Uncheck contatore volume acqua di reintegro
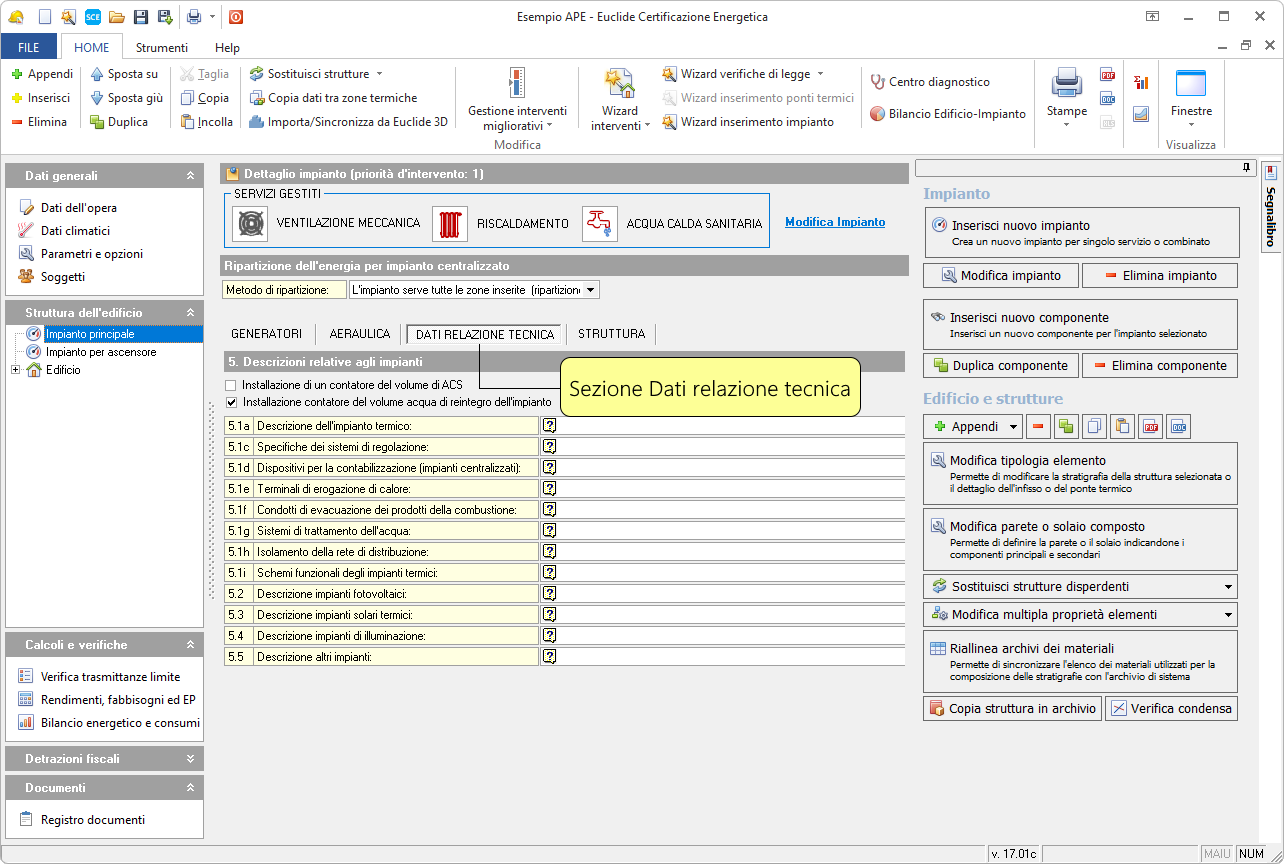 coord(231,402)
